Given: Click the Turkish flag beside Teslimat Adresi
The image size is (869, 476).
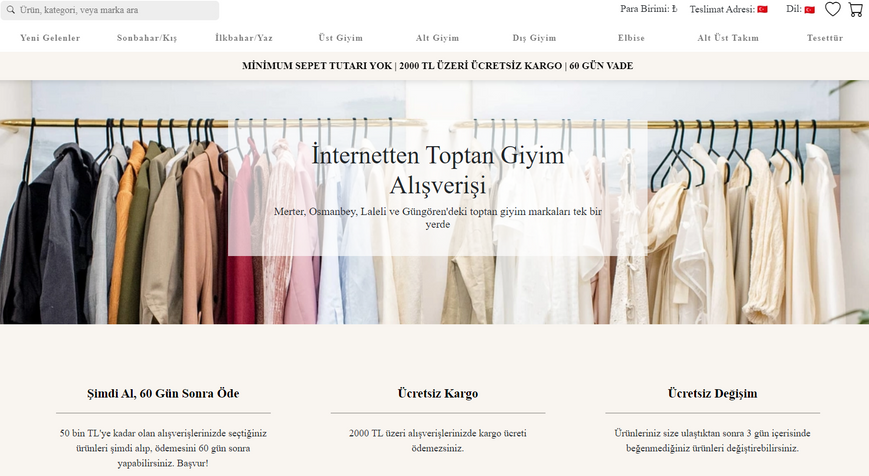Looking at the screenshot, I should pyautogui.click(x=762, y=10).
